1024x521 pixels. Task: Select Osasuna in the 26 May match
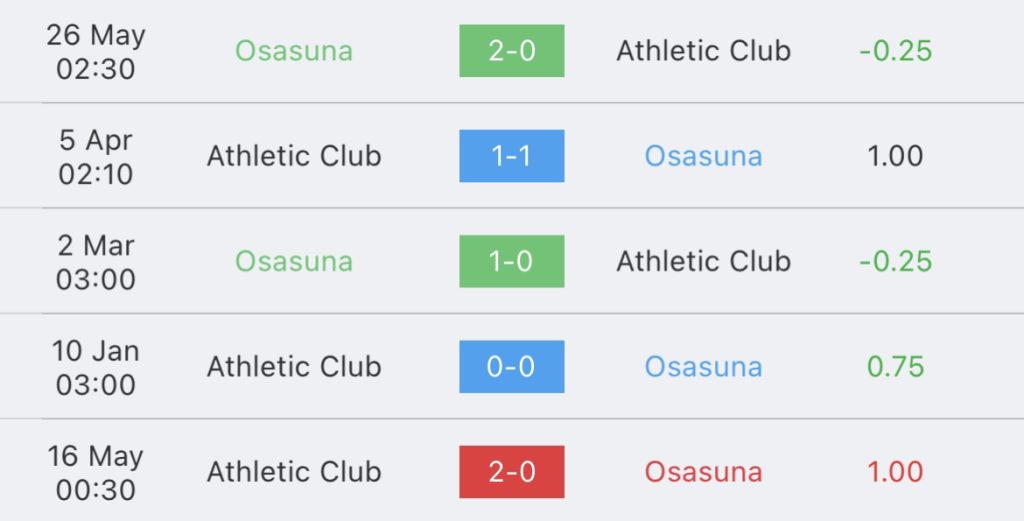click(x=294, y=51)
